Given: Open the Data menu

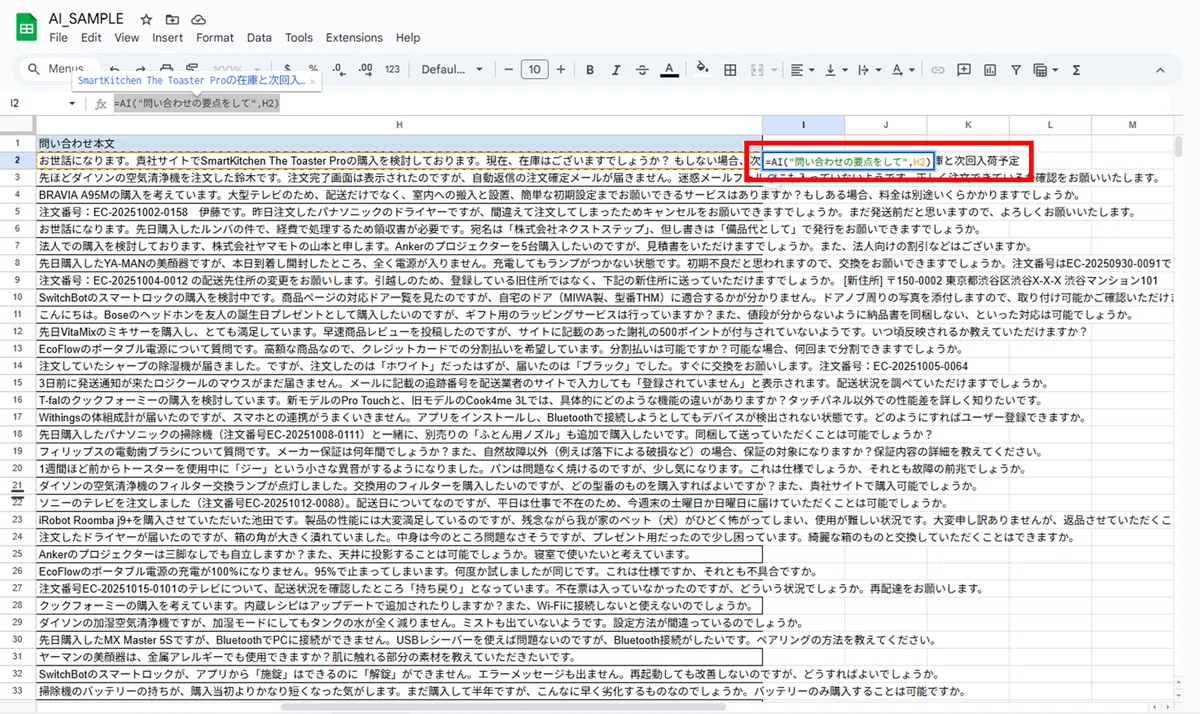Looking at the screenshot, I should (x=259, y=38).
